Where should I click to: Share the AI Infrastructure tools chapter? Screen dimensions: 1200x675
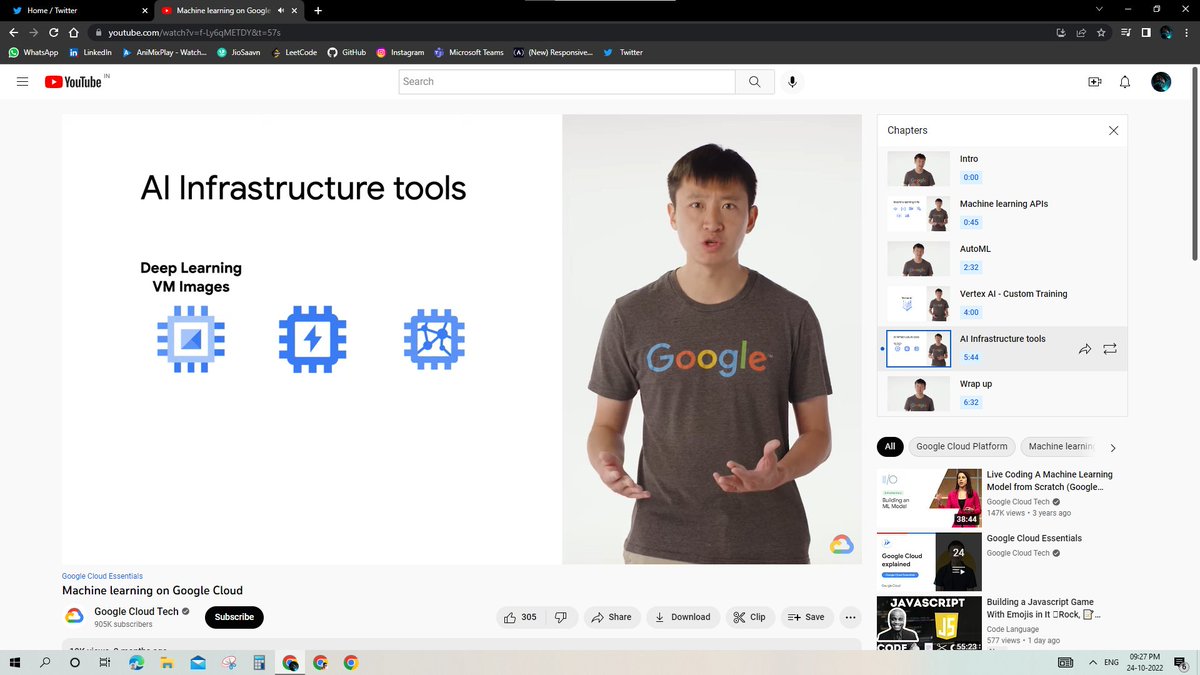[1085, 349]
